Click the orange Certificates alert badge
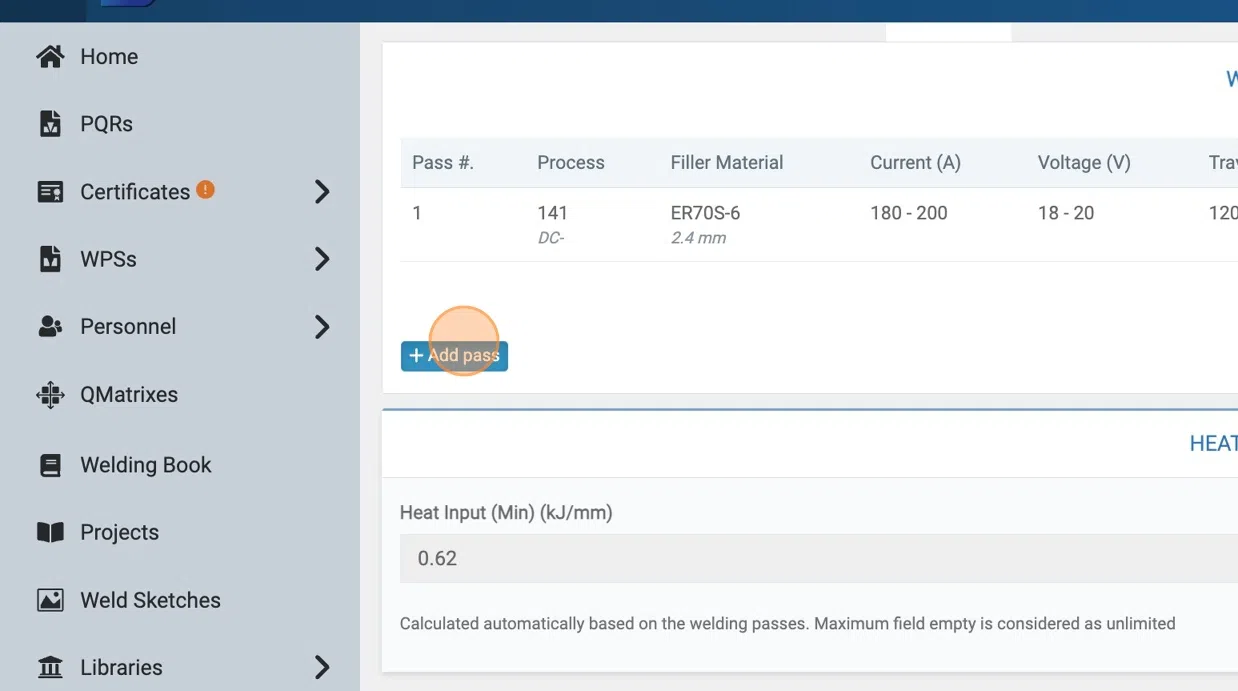This screenshot has height=691, width=1238. [205, 189]
